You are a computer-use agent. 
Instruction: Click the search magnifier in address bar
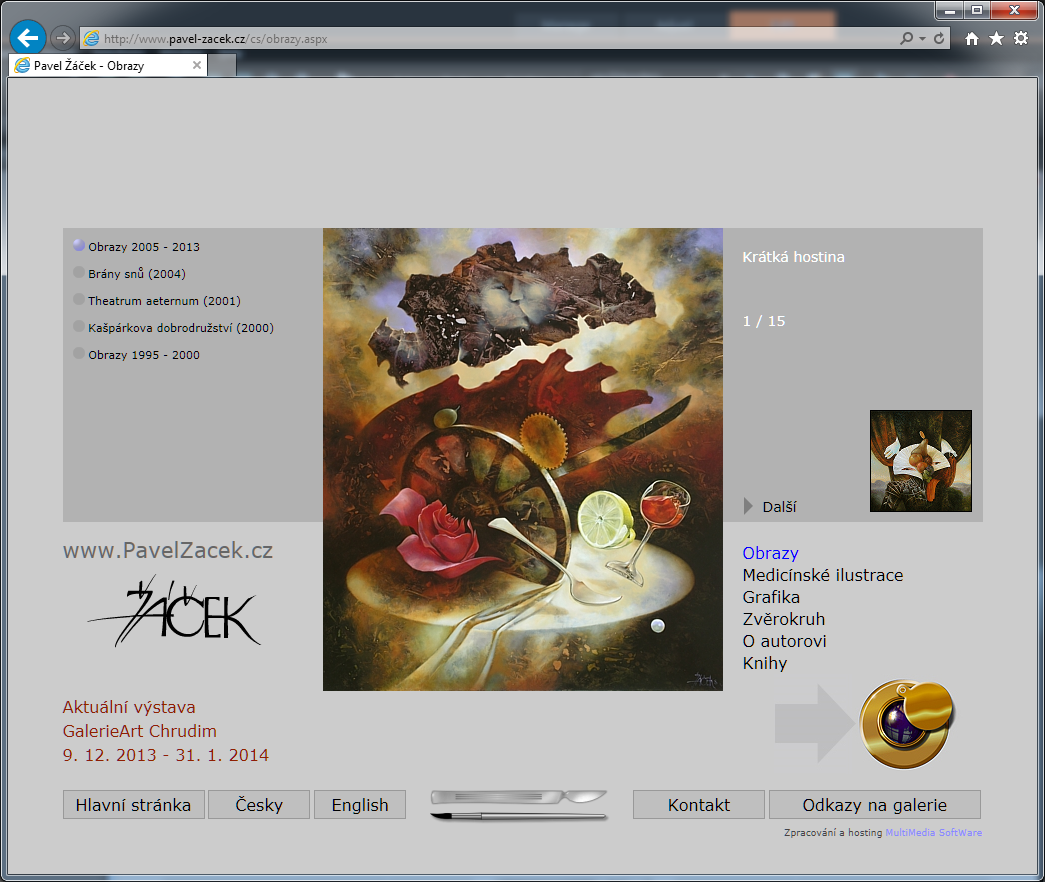click(x=906, y=39)
